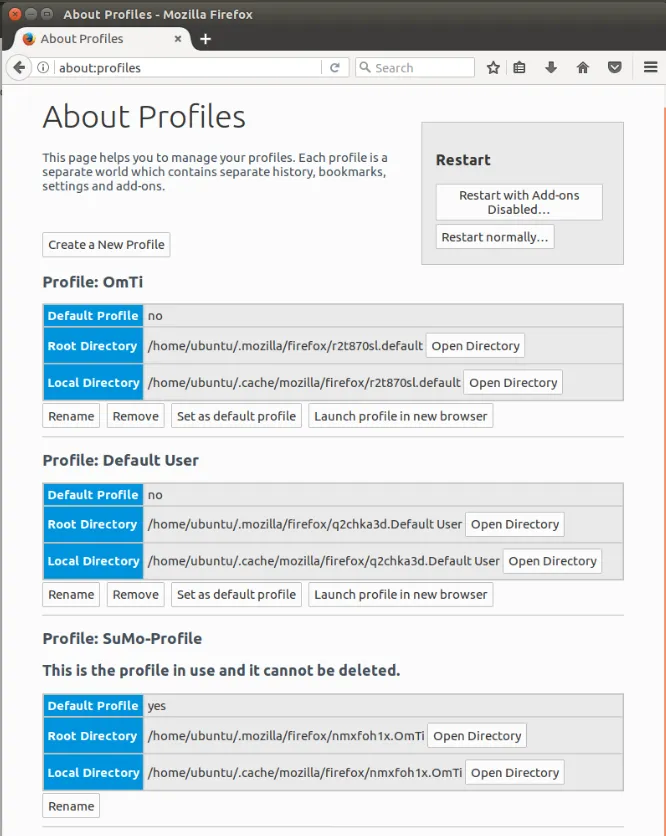This screenshot has height=836, width=666.
Task: Rename the SuMo-Profile profile
Action: [x=70, y=805]
